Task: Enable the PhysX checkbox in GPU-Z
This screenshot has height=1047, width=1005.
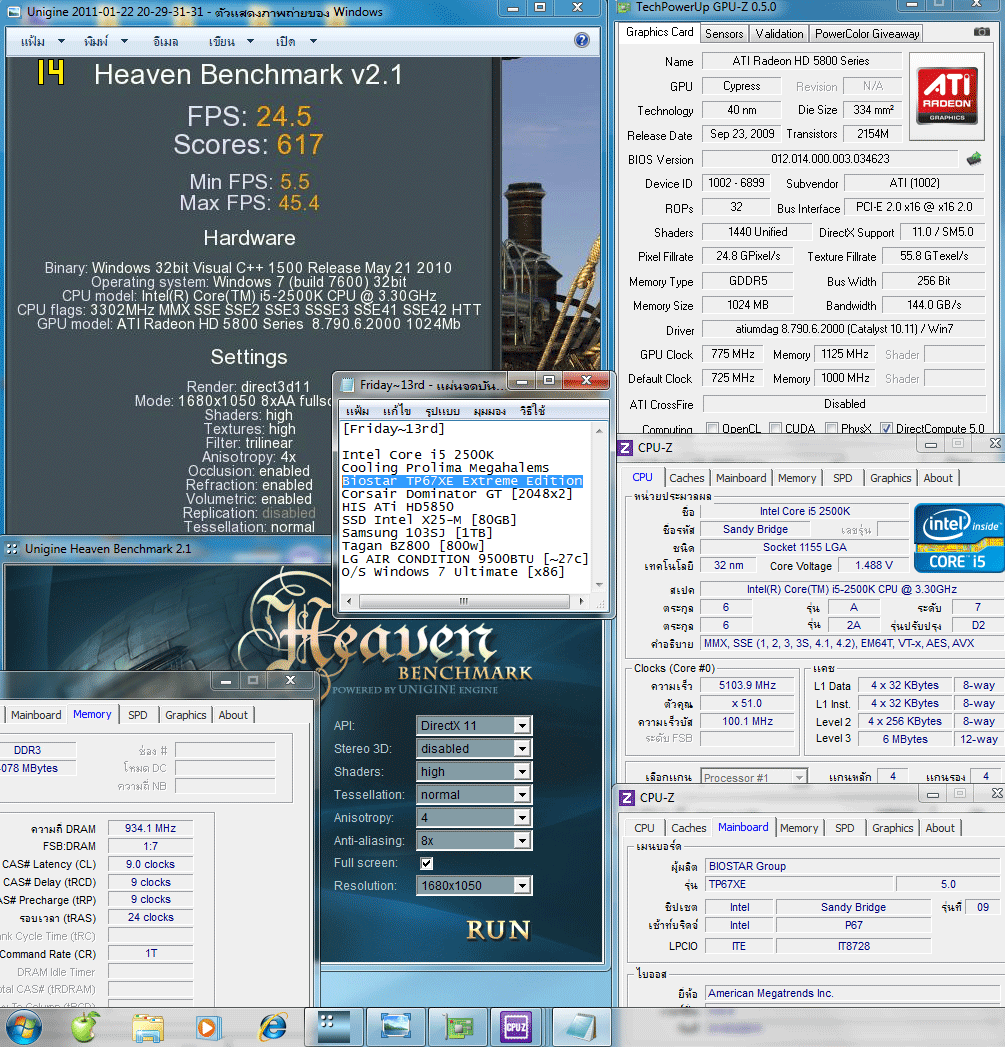Action: pyautogui.click(x=831, y=428)
